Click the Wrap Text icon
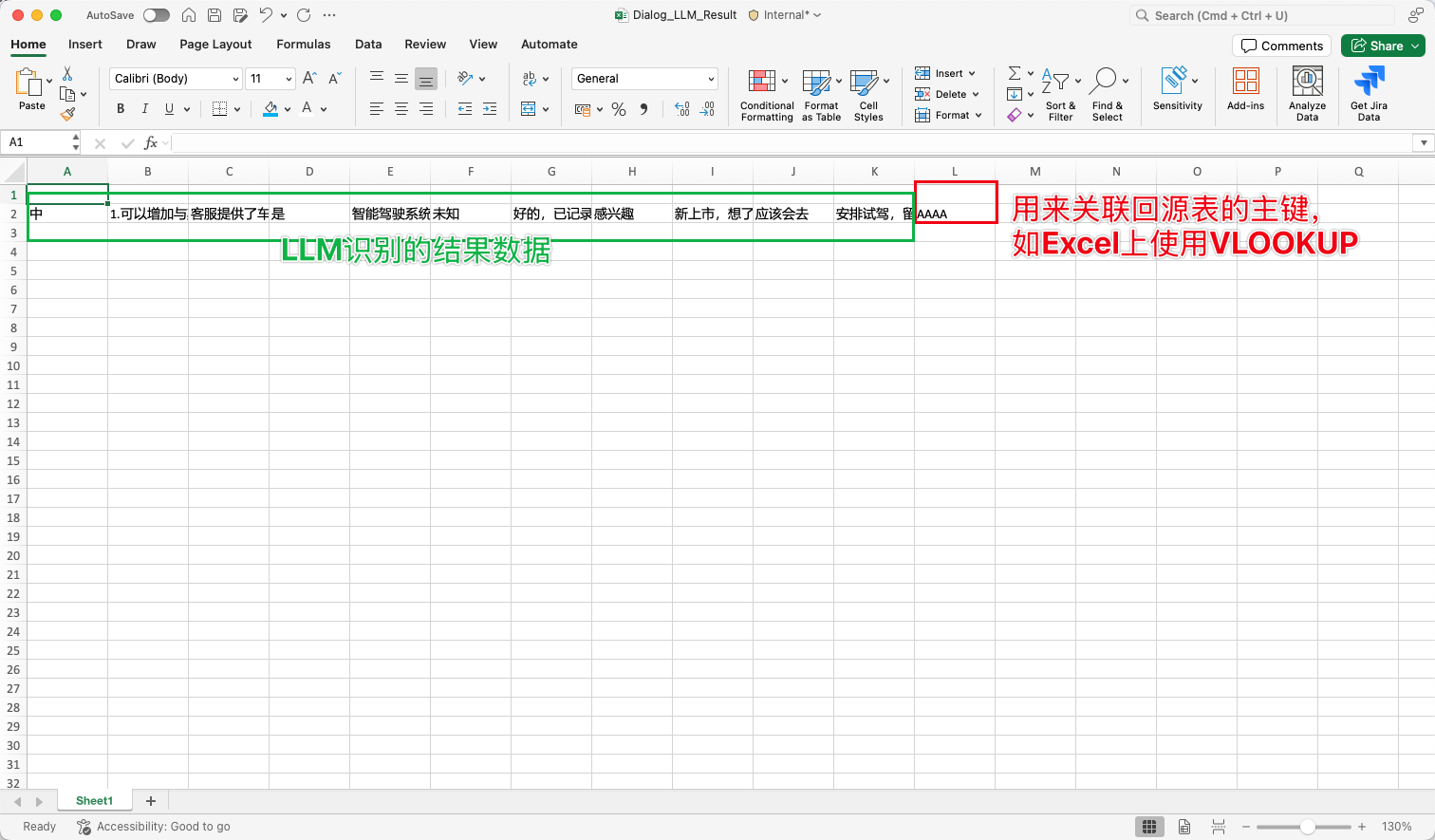The image size is (1435, 840). [530, 79]
